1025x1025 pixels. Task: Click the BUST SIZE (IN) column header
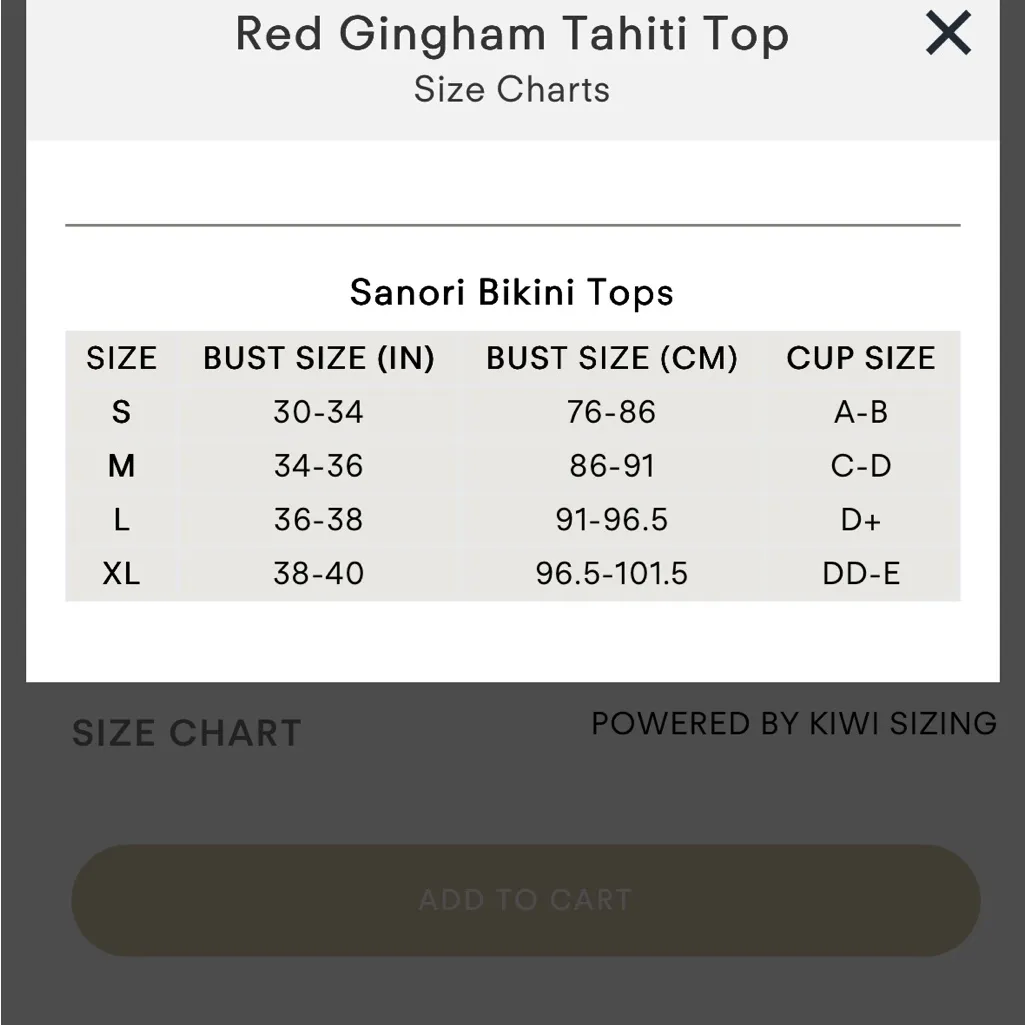[320, 357]
